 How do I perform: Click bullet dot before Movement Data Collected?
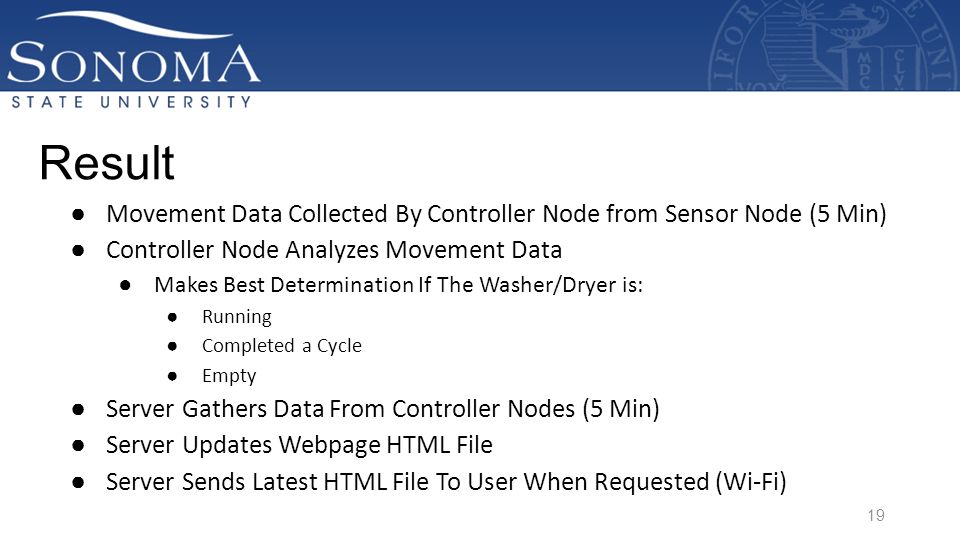coord(78,214)
